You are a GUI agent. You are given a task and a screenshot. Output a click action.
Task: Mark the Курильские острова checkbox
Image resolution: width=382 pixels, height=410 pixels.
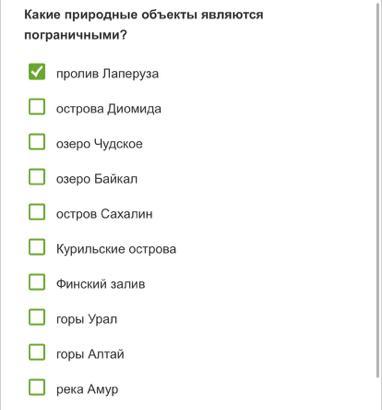click(x=37, y=247)
